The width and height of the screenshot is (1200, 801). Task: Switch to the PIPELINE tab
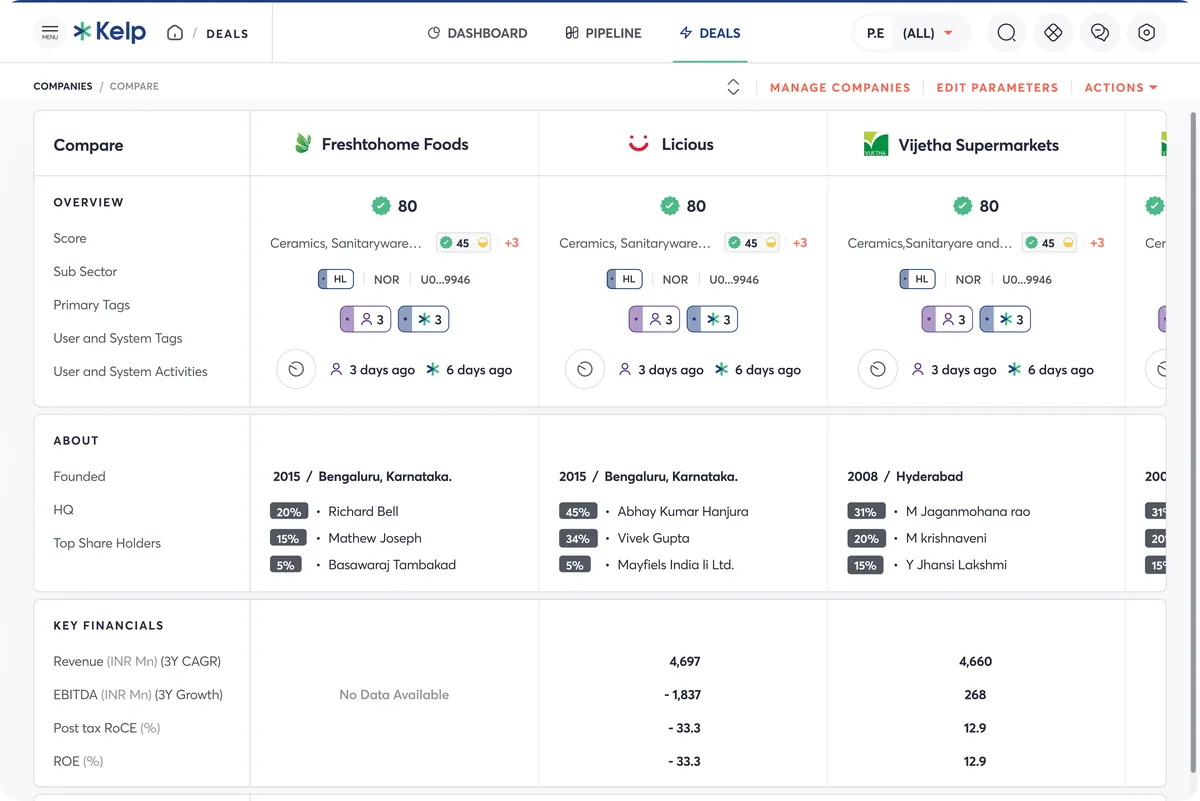[603, 33]
